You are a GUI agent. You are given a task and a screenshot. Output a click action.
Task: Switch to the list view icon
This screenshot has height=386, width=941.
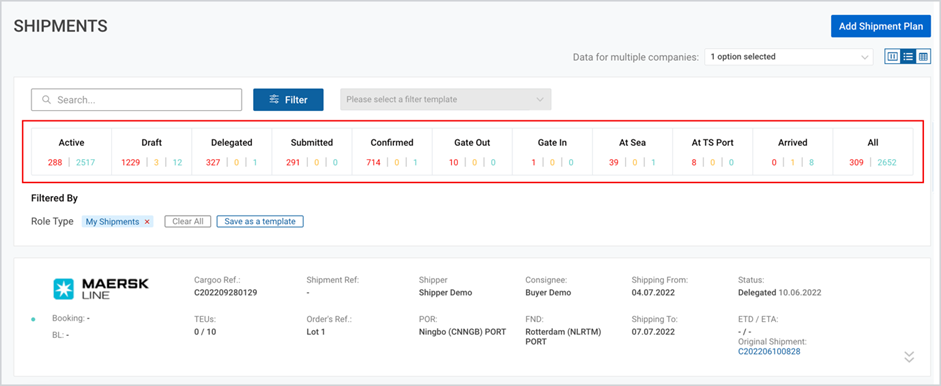click(x=908, y=57)
